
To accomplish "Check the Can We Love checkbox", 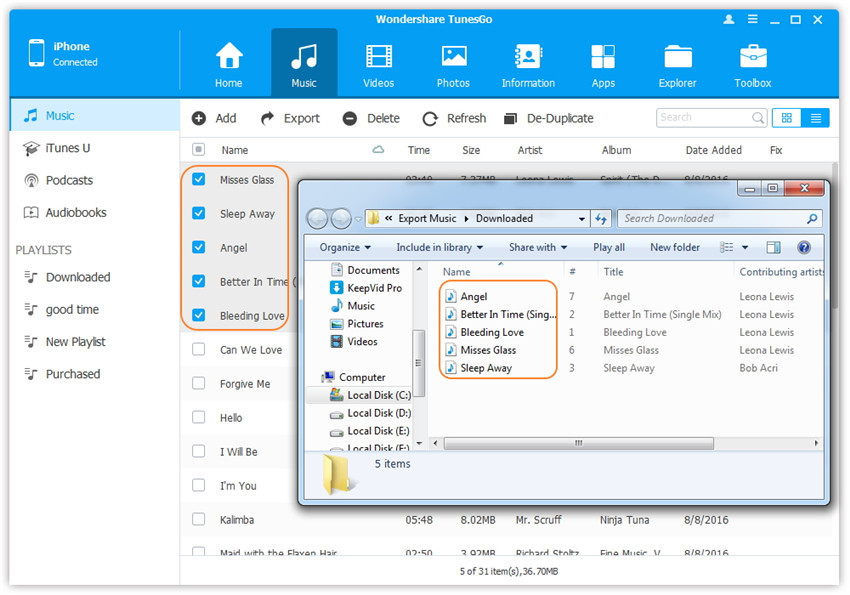I will 198,350.
